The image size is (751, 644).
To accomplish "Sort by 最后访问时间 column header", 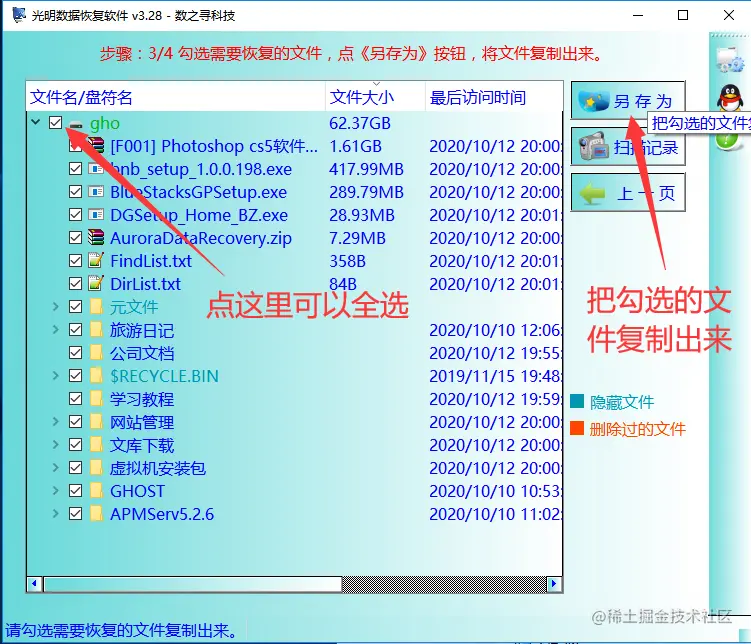I will coord(494,97).
